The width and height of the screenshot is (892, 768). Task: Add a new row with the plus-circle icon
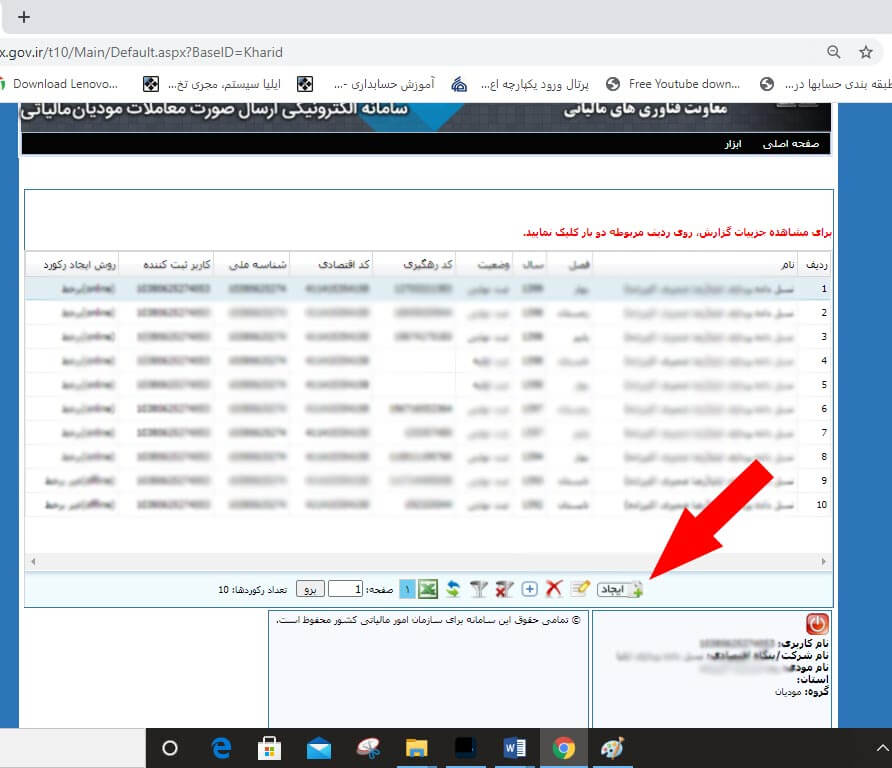(528, 588)
